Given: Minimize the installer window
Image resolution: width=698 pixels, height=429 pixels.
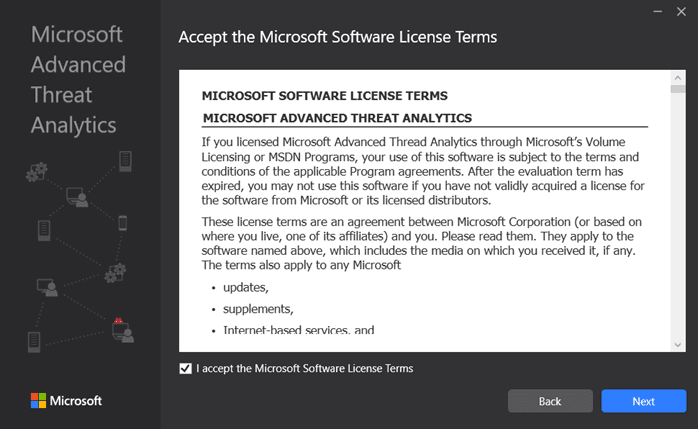Looking at the screenshot, I should pyautogui.click(x=657, y=12).
